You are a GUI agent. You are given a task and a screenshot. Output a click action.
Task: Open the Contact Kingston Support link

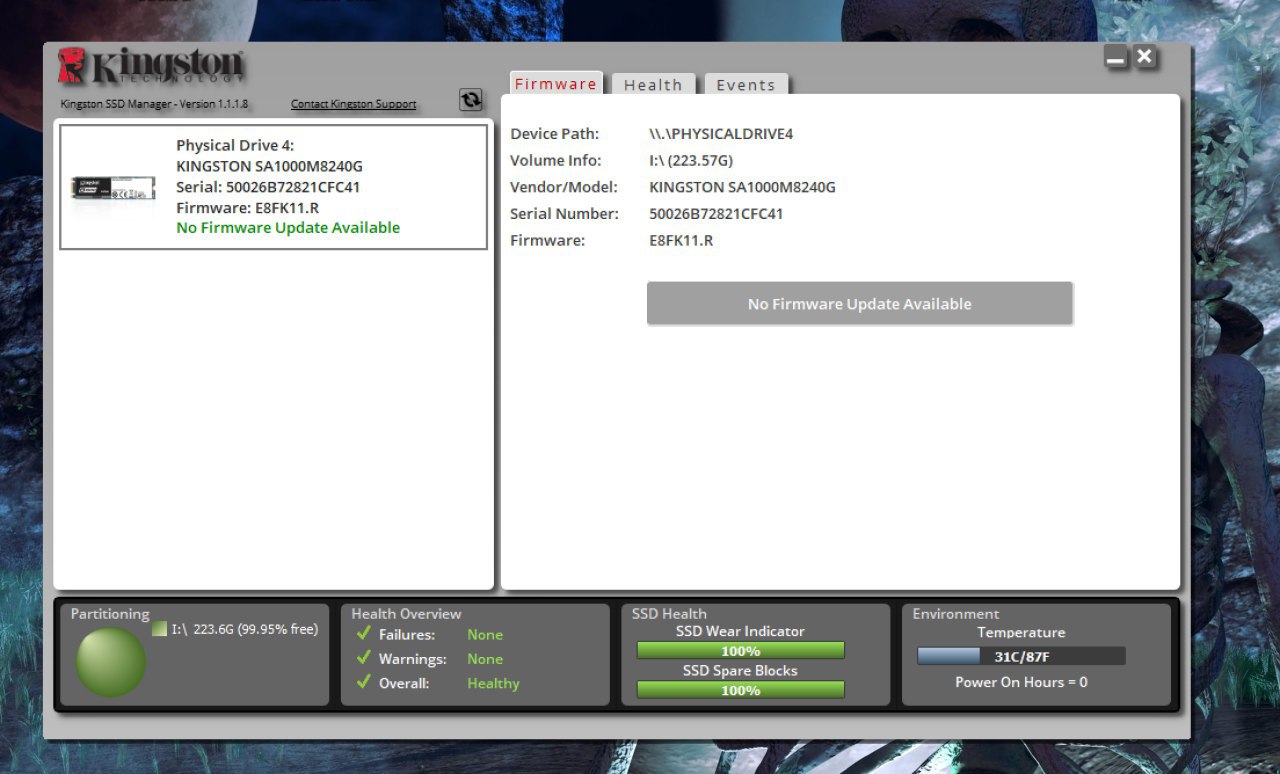[x=354, y=104]
